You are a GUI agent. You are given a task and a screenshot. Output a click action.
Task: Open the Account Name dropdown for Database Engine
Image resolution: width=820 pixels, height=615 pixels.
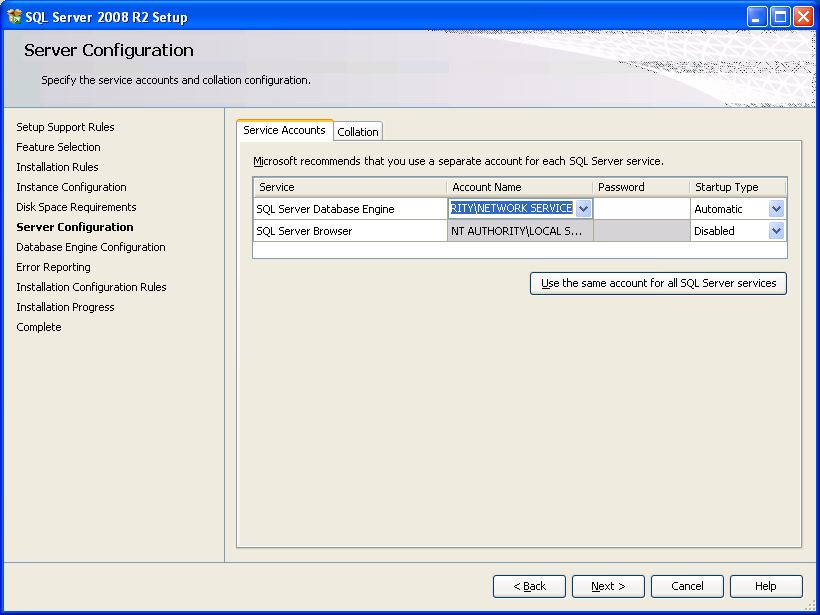[584, 209]
